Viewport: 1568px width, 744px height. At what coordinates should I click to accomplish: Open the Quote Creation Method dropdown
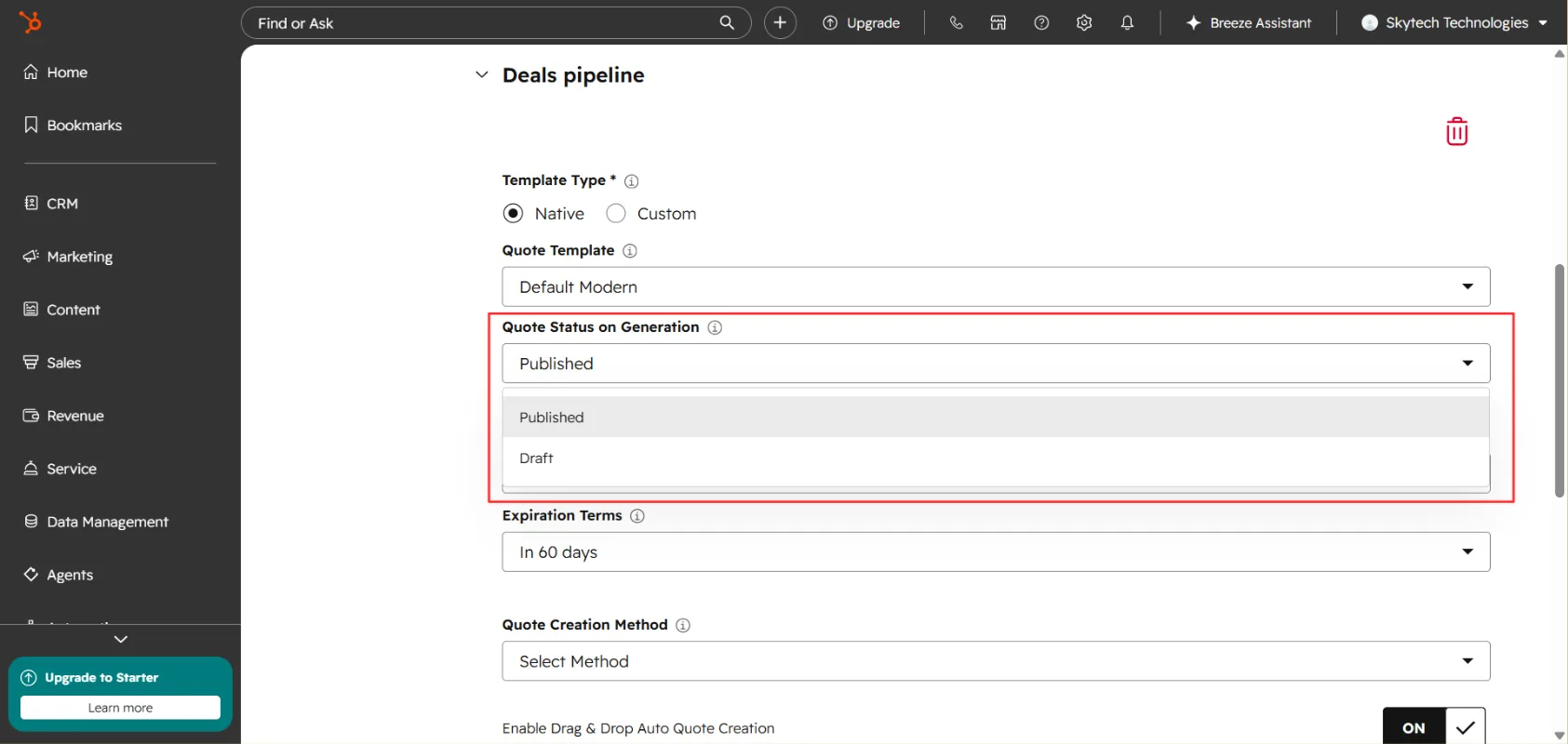click(x=996, y=661)
